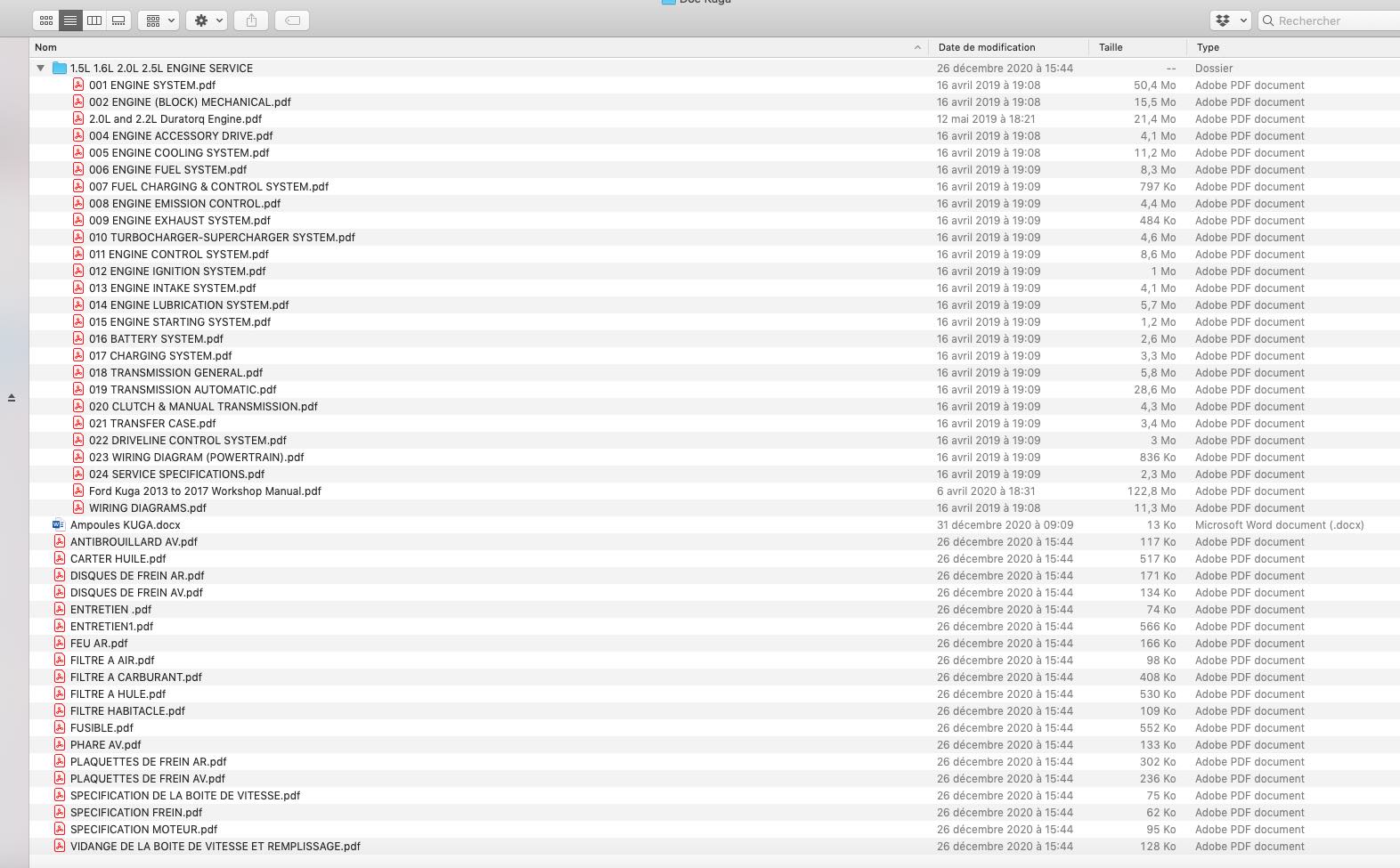The width and height of the screenshot is (1400, 868).
Task: Select file ENTRETIEN1.pdf
Action: tap(111, 626)
